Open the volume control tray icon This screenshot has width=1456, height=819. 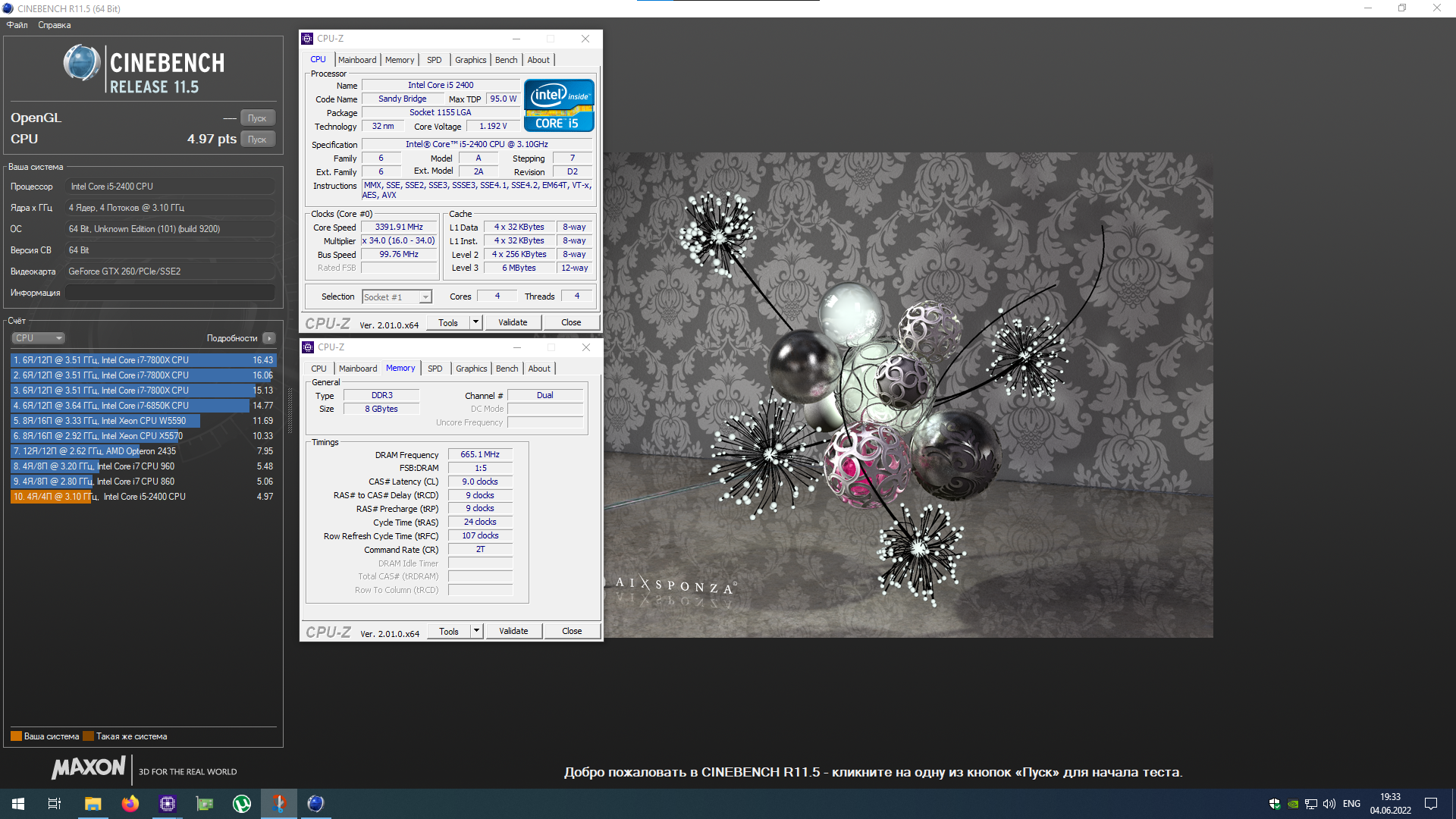pos(1329,804)
